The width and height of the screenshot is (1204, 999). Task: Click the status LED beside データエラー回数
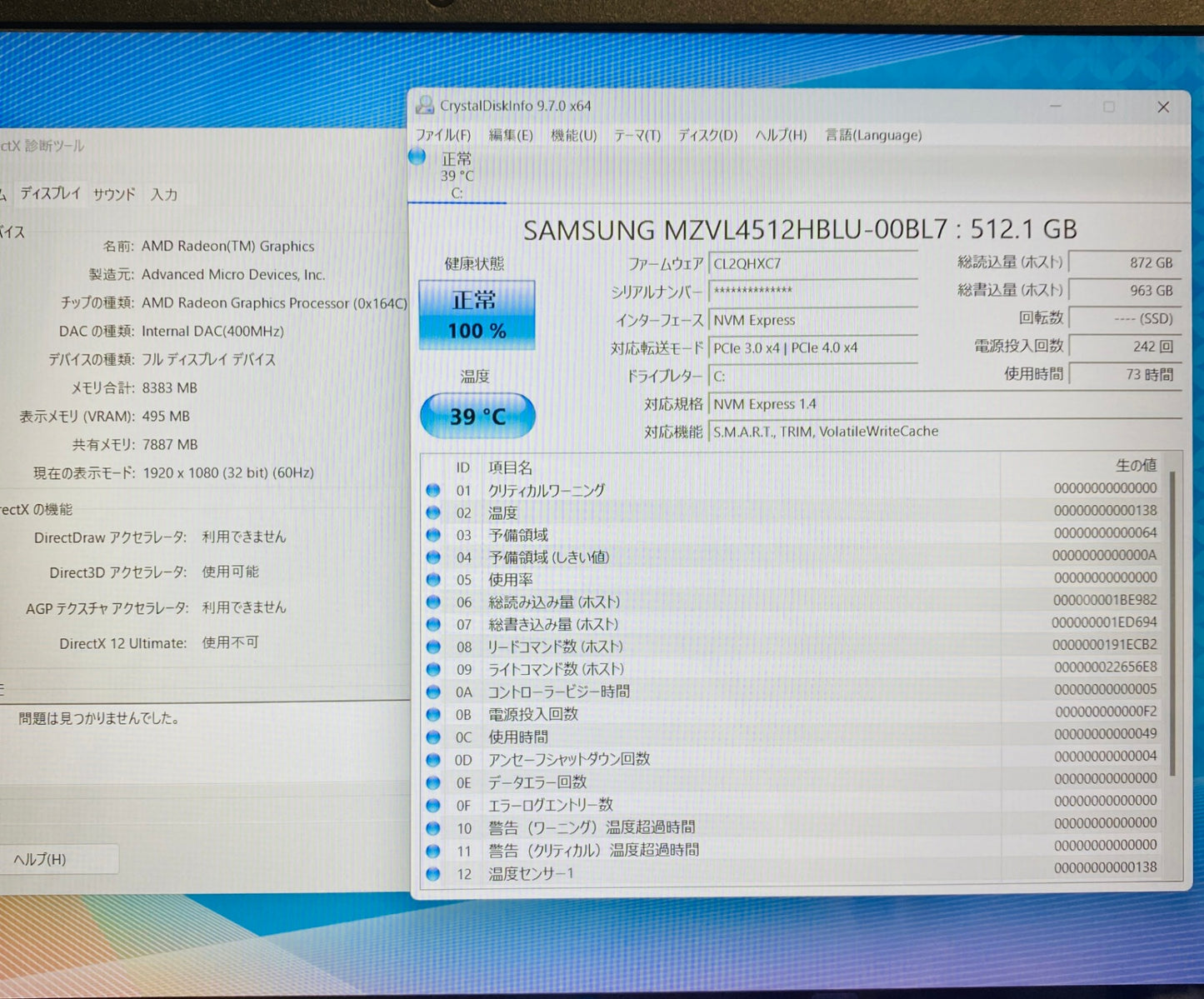(433, 782)
